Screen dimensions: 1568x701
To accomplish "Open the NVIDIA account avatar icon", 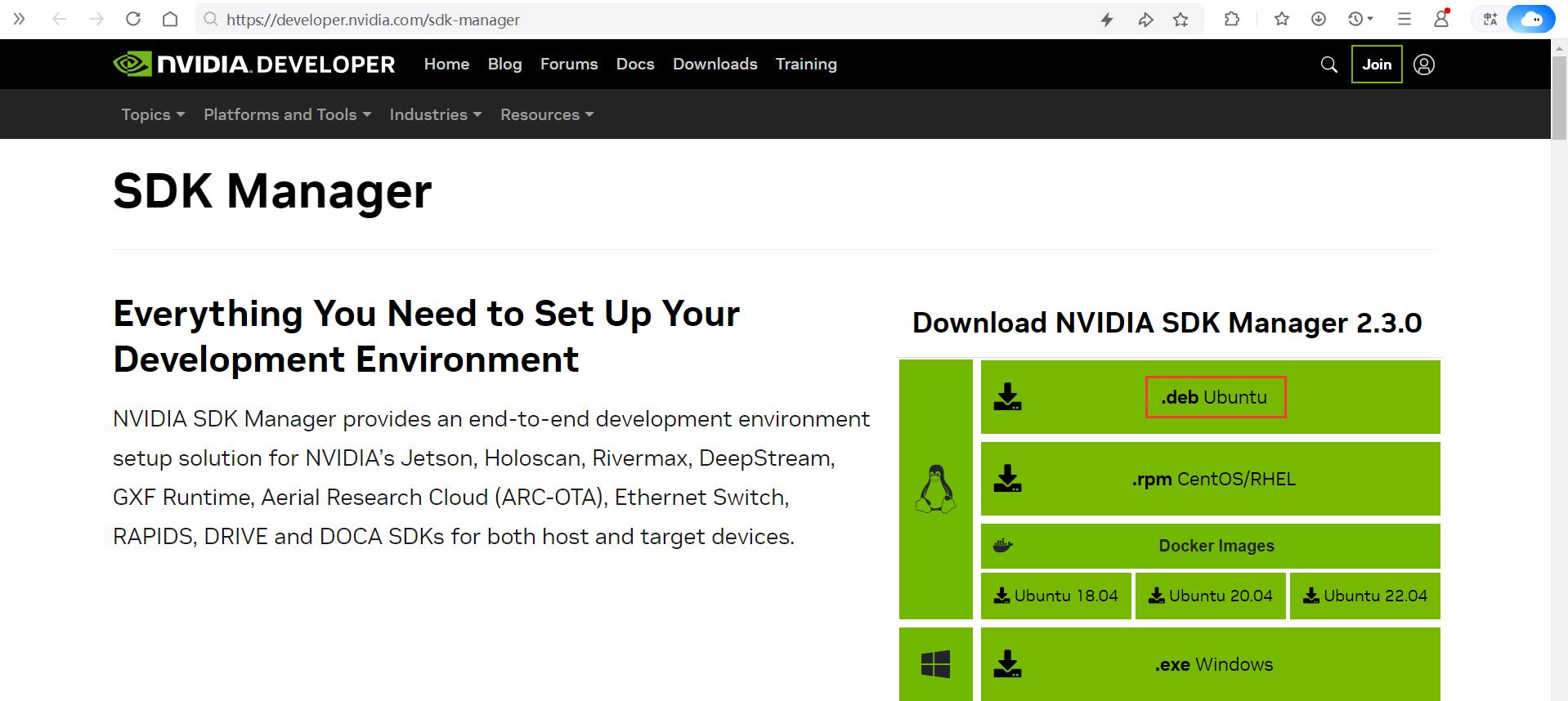I will coord(1424,65).
